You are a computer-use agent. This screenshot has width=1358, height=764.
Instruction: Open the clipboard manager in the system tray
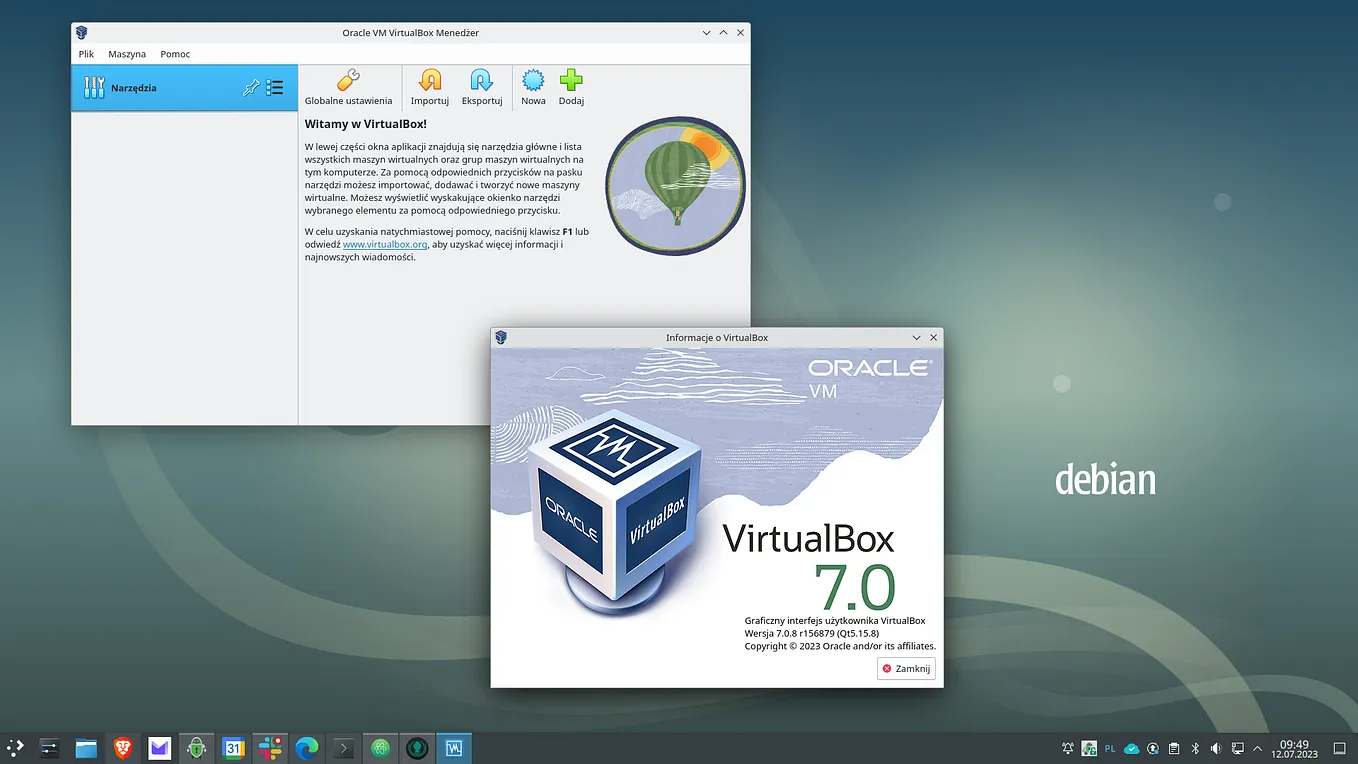[x=1173, y=747]
